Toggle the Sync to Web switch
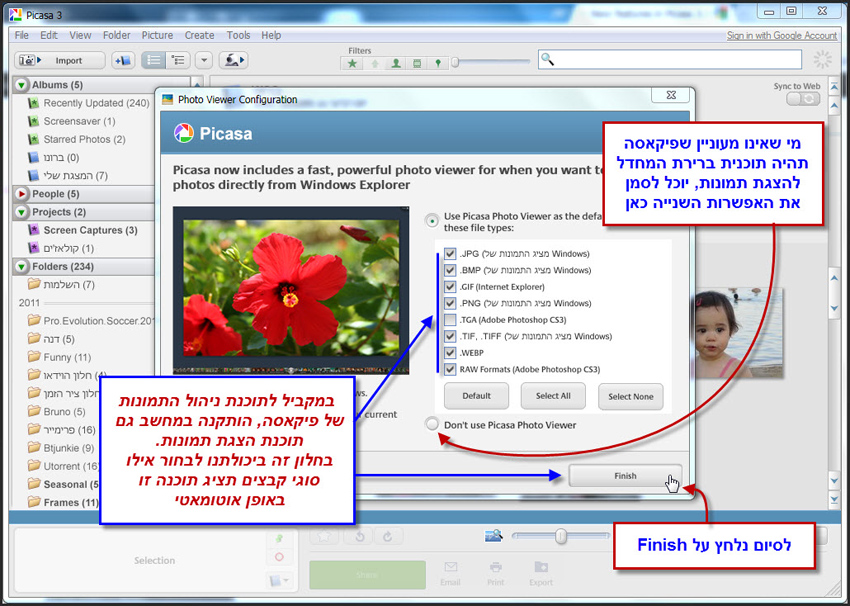The height and width of the screenshot is (606, 850). [803, 99]
